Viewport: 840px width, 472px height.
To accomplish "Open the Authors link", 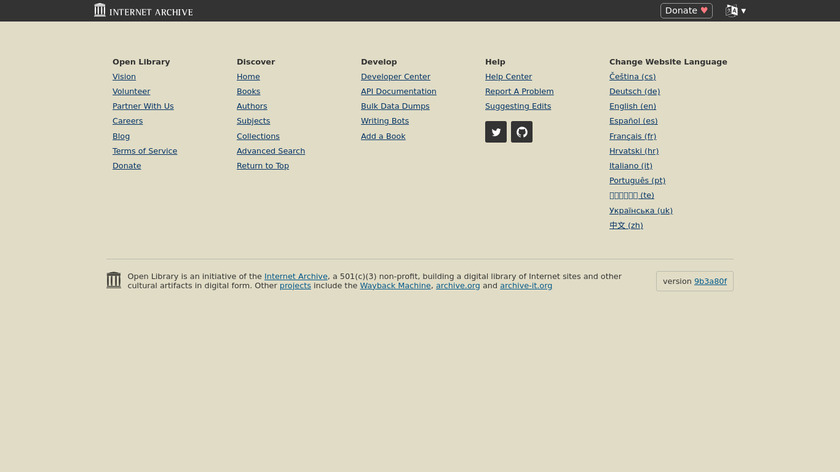I will (x=252, y=106).
